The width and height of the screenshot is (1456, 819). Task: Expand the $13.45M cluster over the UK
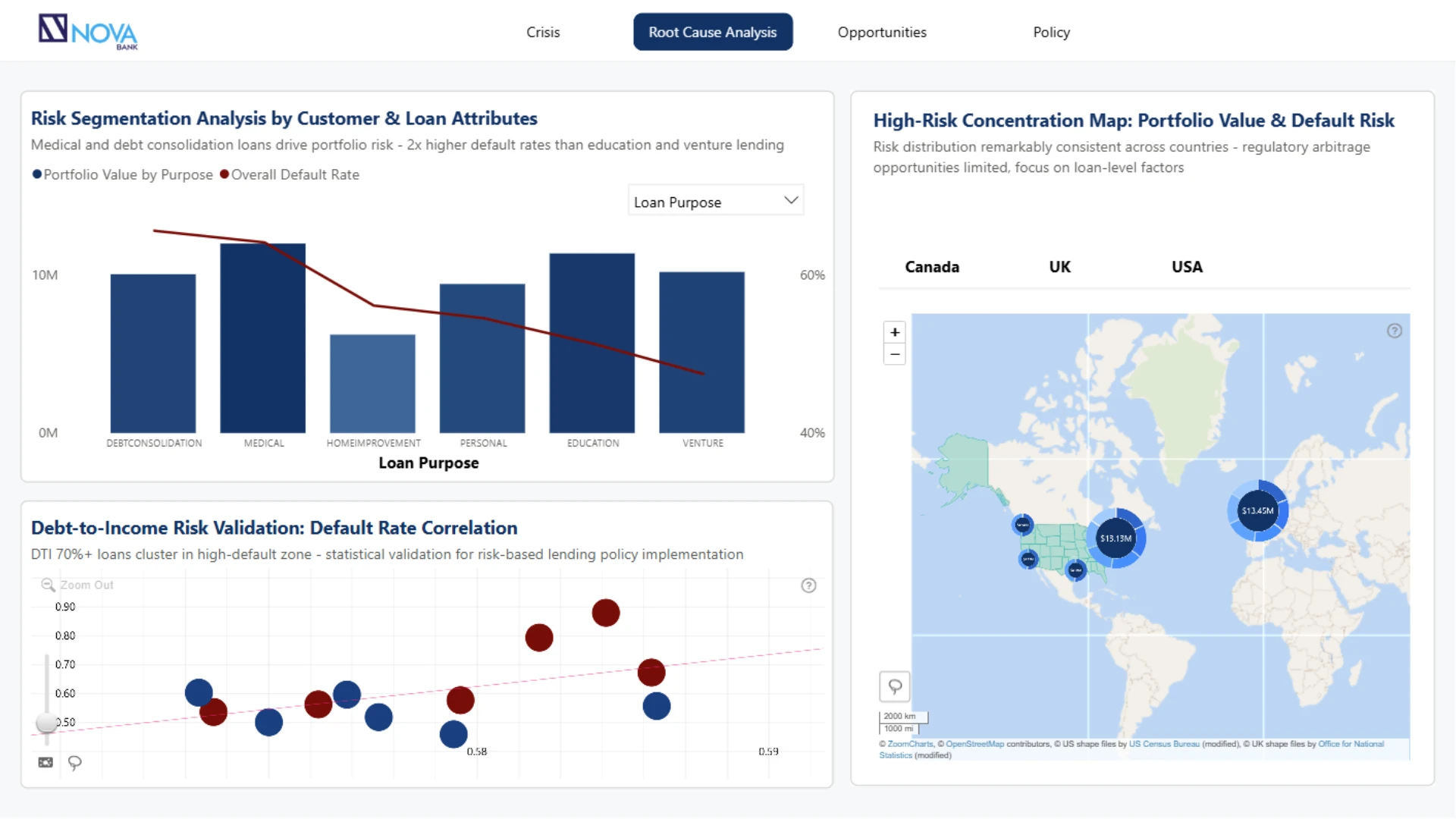(x=1257, y=510)
